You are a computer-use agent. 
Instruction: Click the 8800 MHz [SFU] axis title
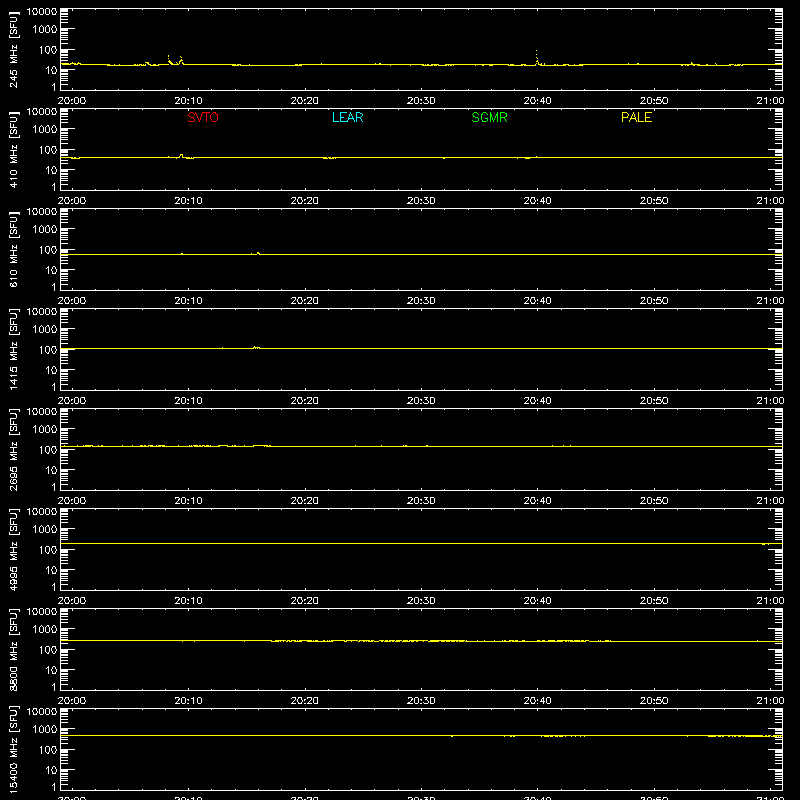pyautogui.click(x=13, y=649)
